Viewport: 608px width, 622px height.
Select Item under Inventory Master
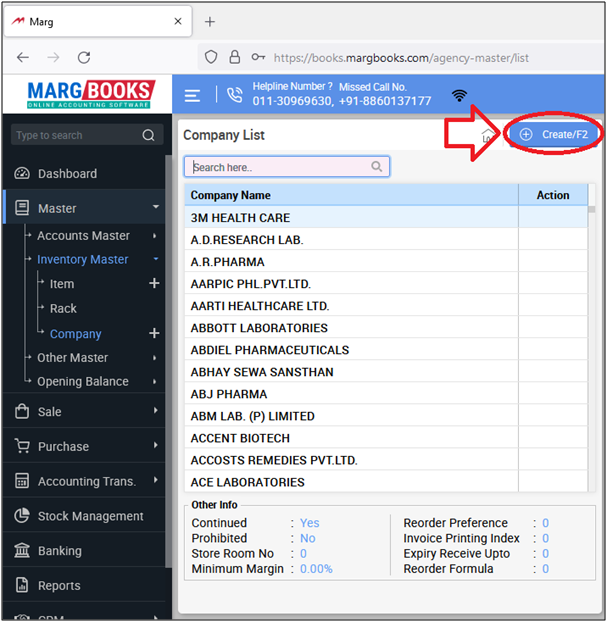62,284
